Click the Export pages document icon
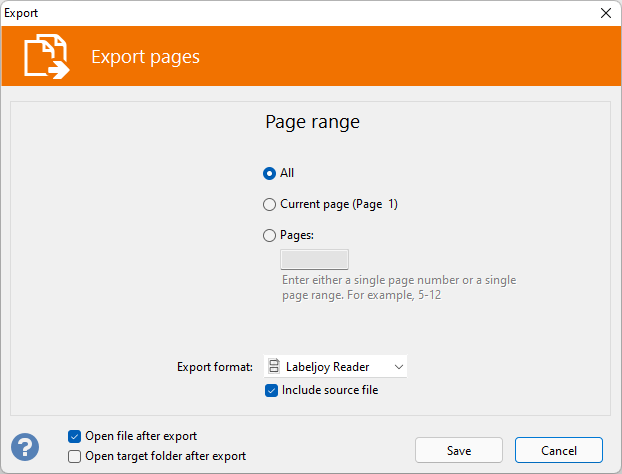This screenshot has height=474, width=622. pos(47,57)
